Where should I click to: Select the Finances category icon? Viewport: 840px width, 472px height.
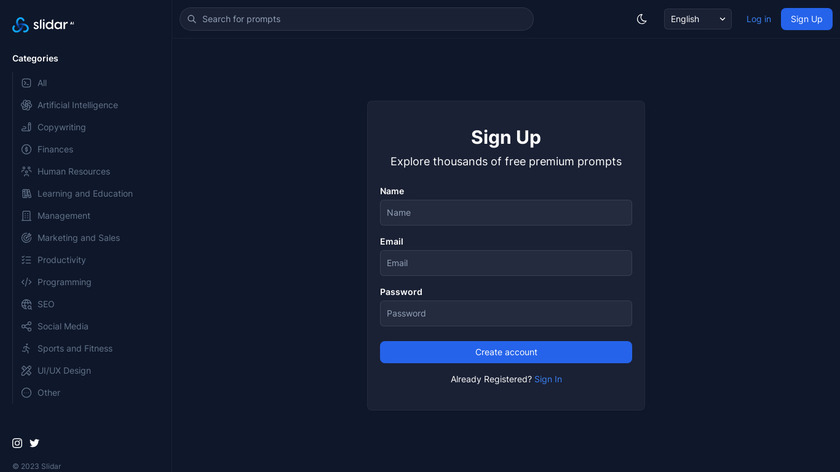point(27,149)
